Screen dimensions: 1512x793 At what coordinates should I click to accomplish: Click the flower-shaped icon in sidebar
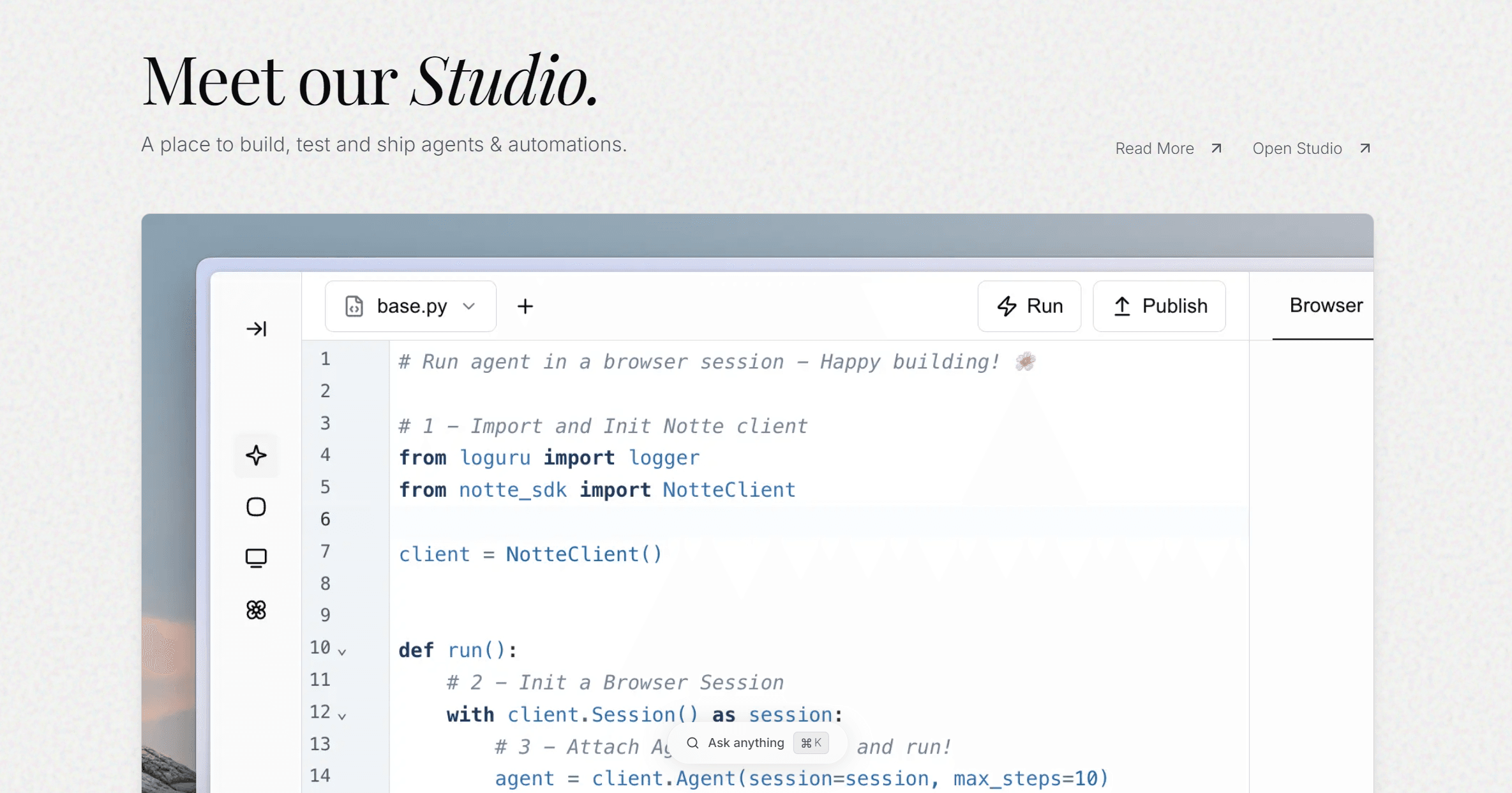(x=256, y=610)
